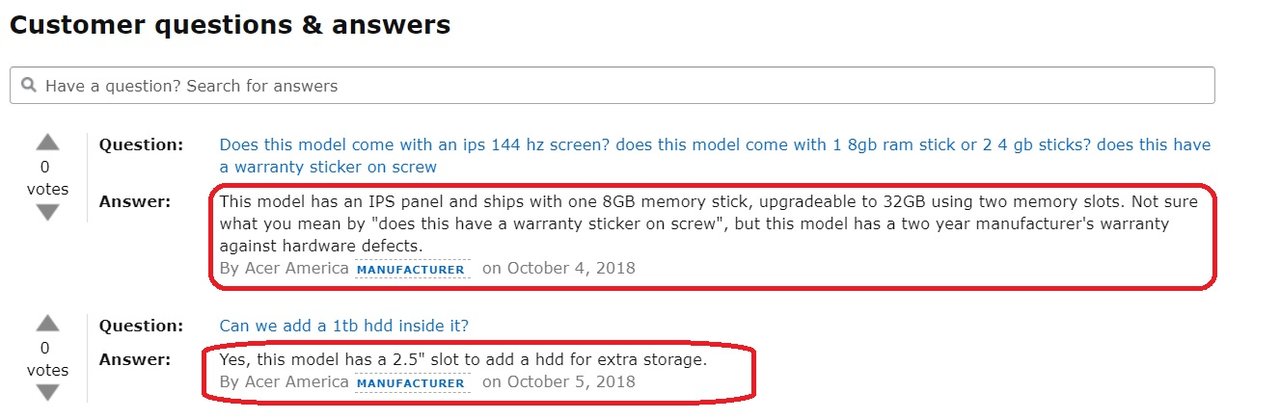Screen dimensions: 1280x419
Task: Click the answer text about the 2.5" slot
Action: point(463,360)
